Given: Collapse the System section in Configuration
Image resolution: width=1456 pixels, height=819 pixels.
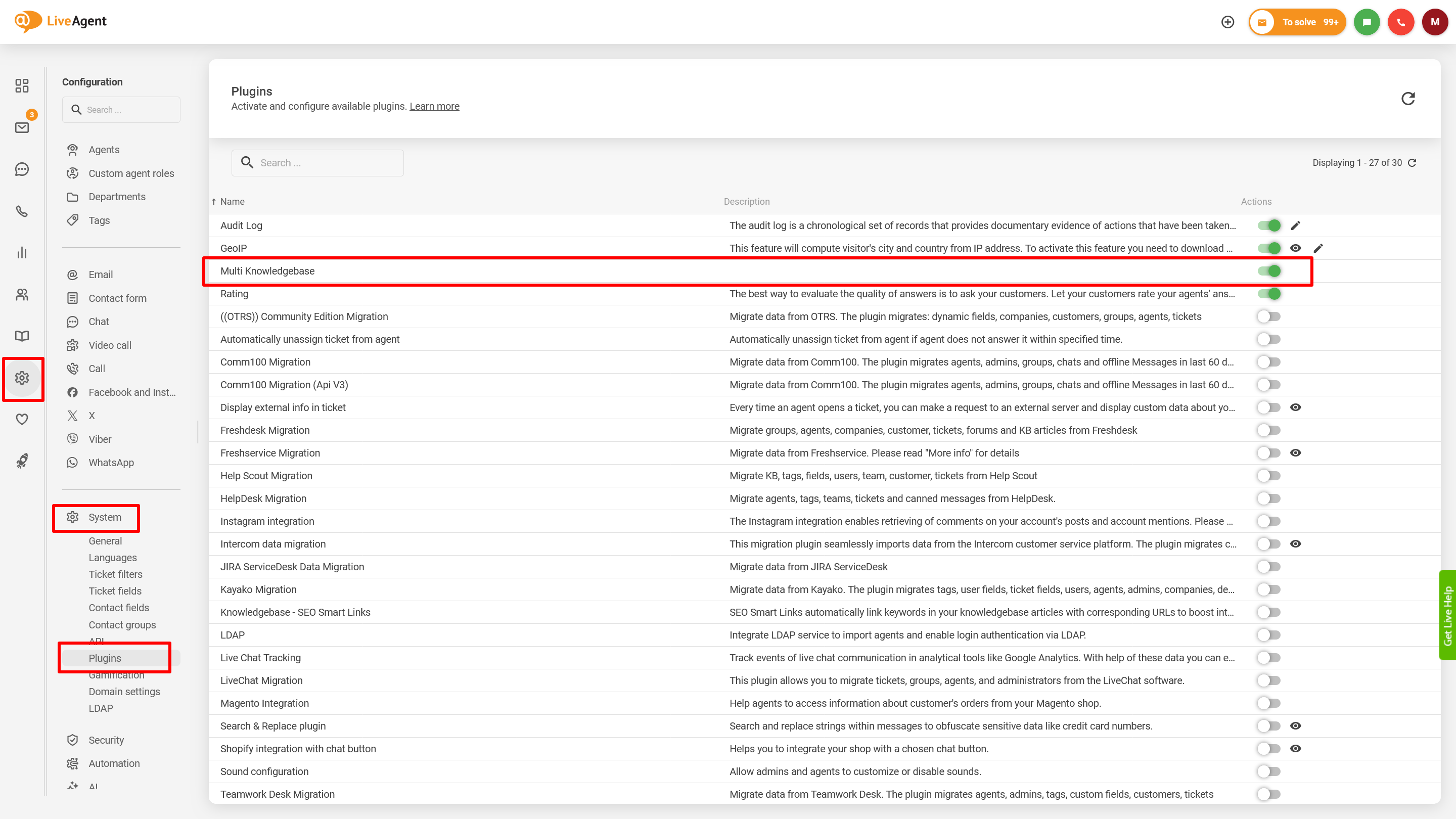Looking at the screenshot, I should (105, 517).
